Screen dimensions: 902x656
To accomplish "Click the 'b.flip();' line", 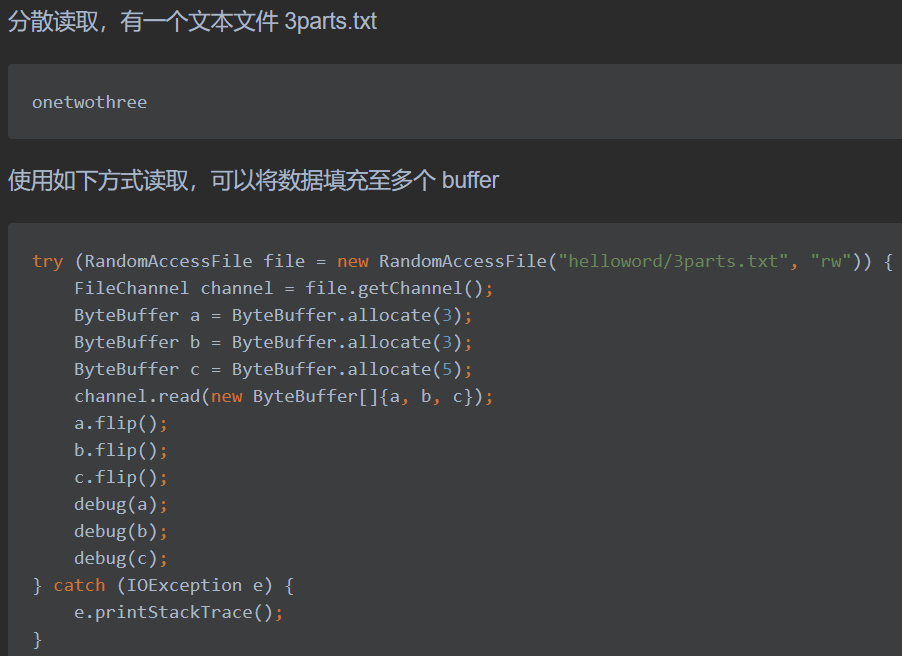I will 121,451.
